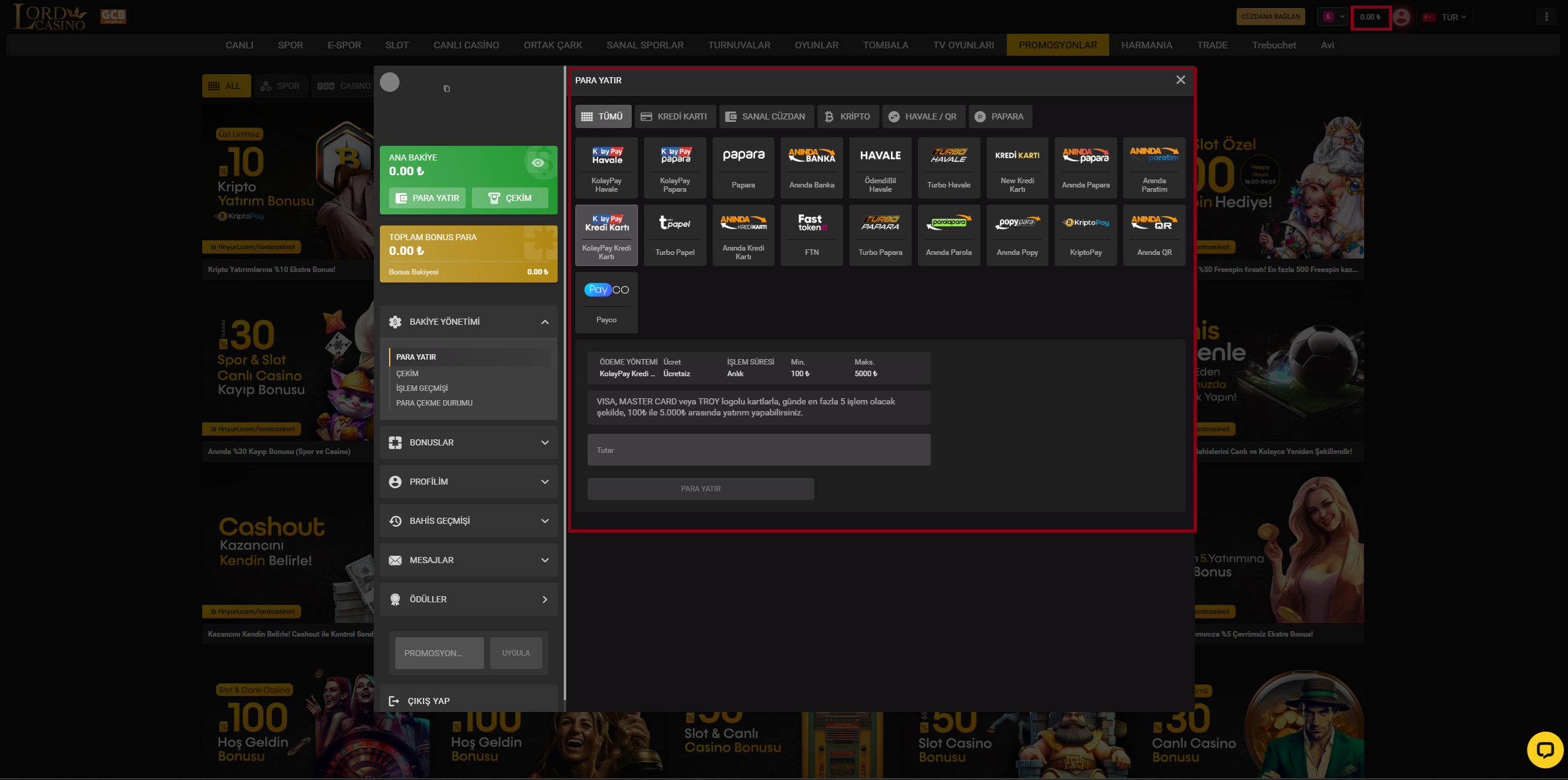Pick the Payco payment tile
Viewport: 1568px width, 780px height.
[x=607, y=303]
